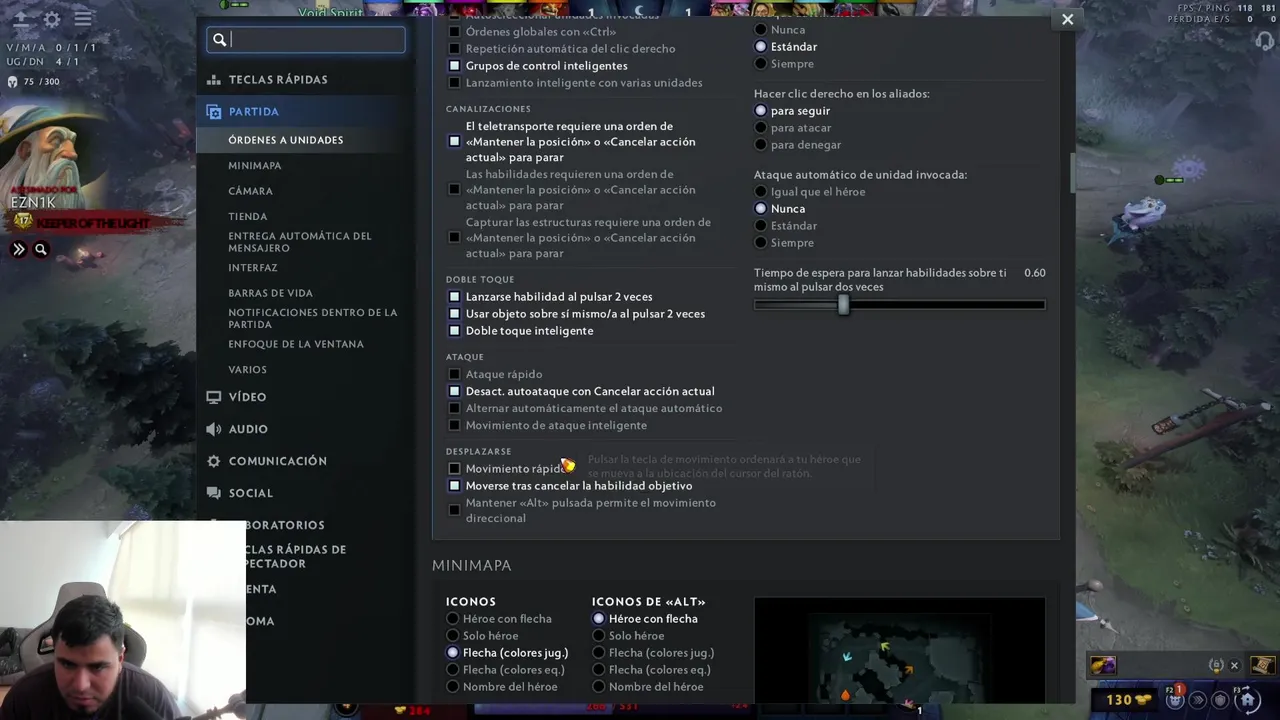This screenshot has width=1280, height=720.
Task: Open the hamburger menu icon top-left
Action: point(83,19)
